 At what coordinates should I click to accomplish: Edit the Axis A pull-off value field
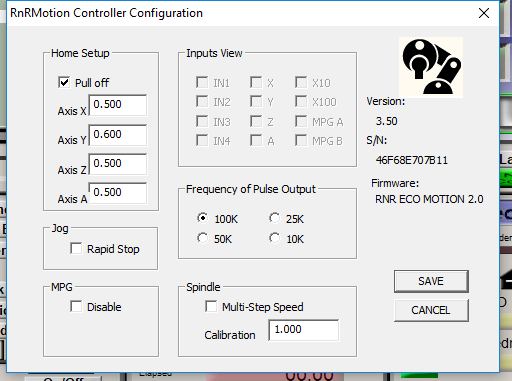coord(118,193)
